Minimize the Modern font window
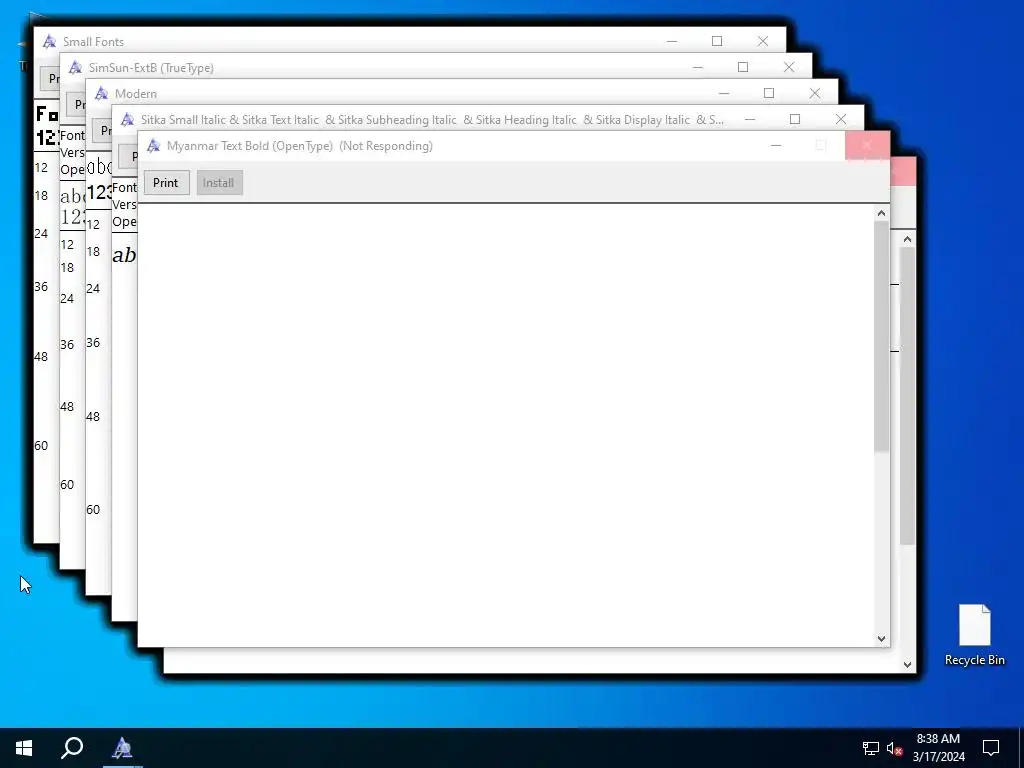This screenshot has width=1024, height=768. [x=724, y=93]
